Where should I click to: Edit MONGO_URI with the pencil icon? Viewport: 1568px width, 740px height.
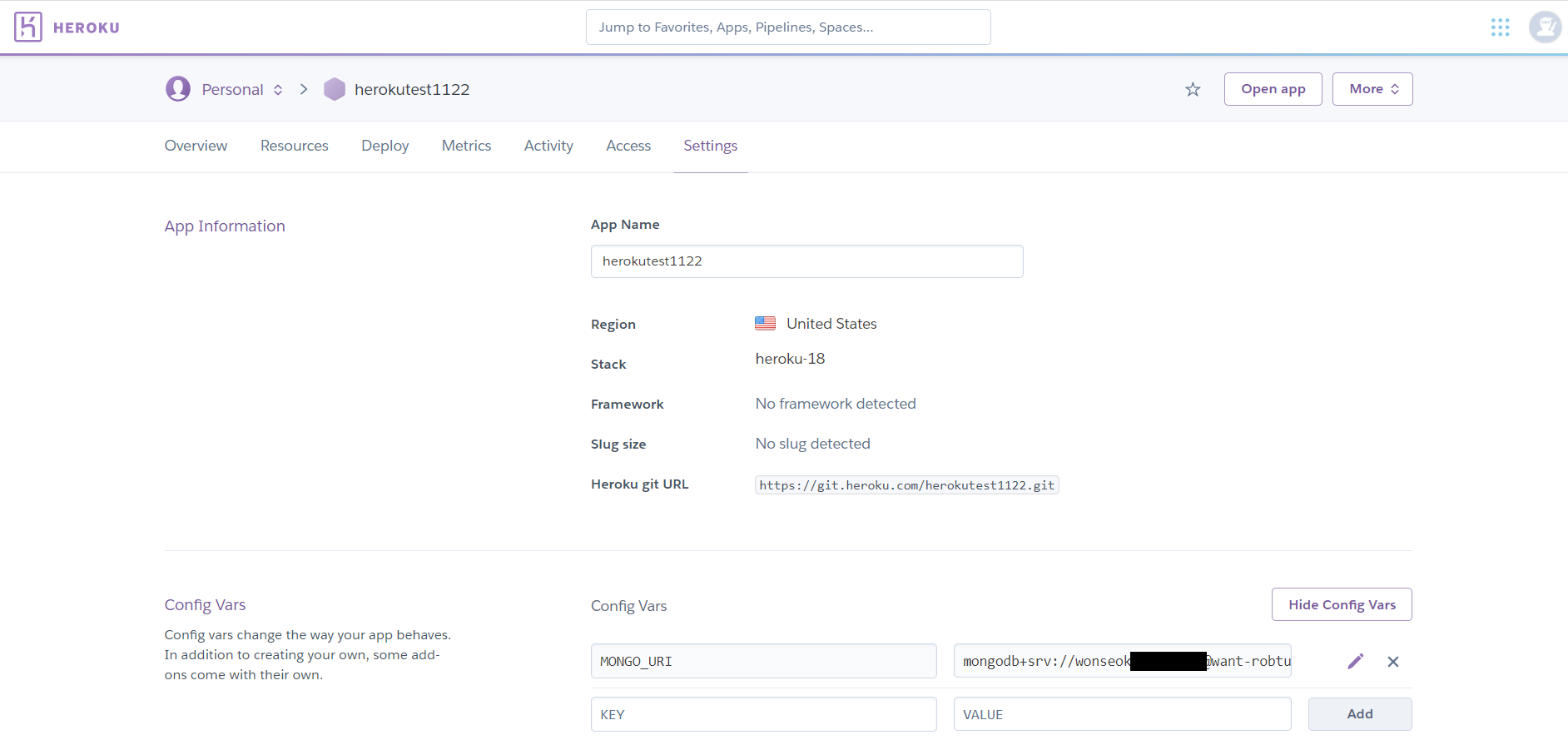[1356, 661]
